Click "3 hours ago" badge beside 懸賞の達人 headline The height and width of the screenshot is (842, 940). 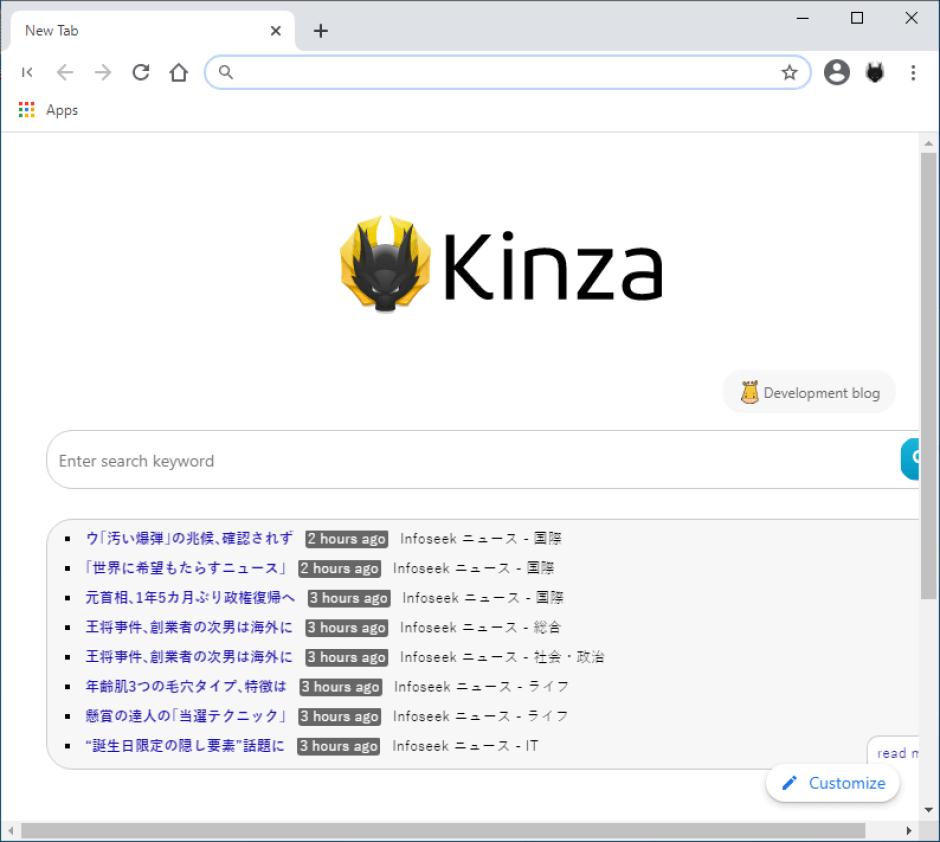(x=340, y=716)
